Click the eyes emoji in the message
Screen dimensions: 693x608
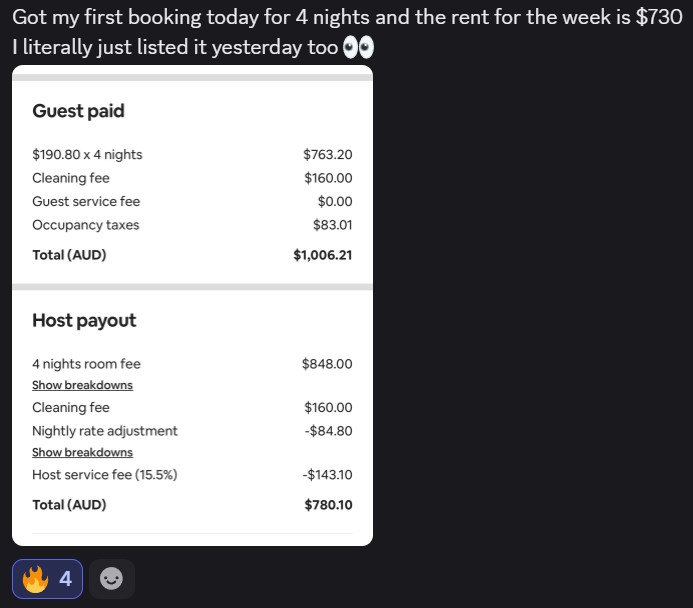point(358,48)
